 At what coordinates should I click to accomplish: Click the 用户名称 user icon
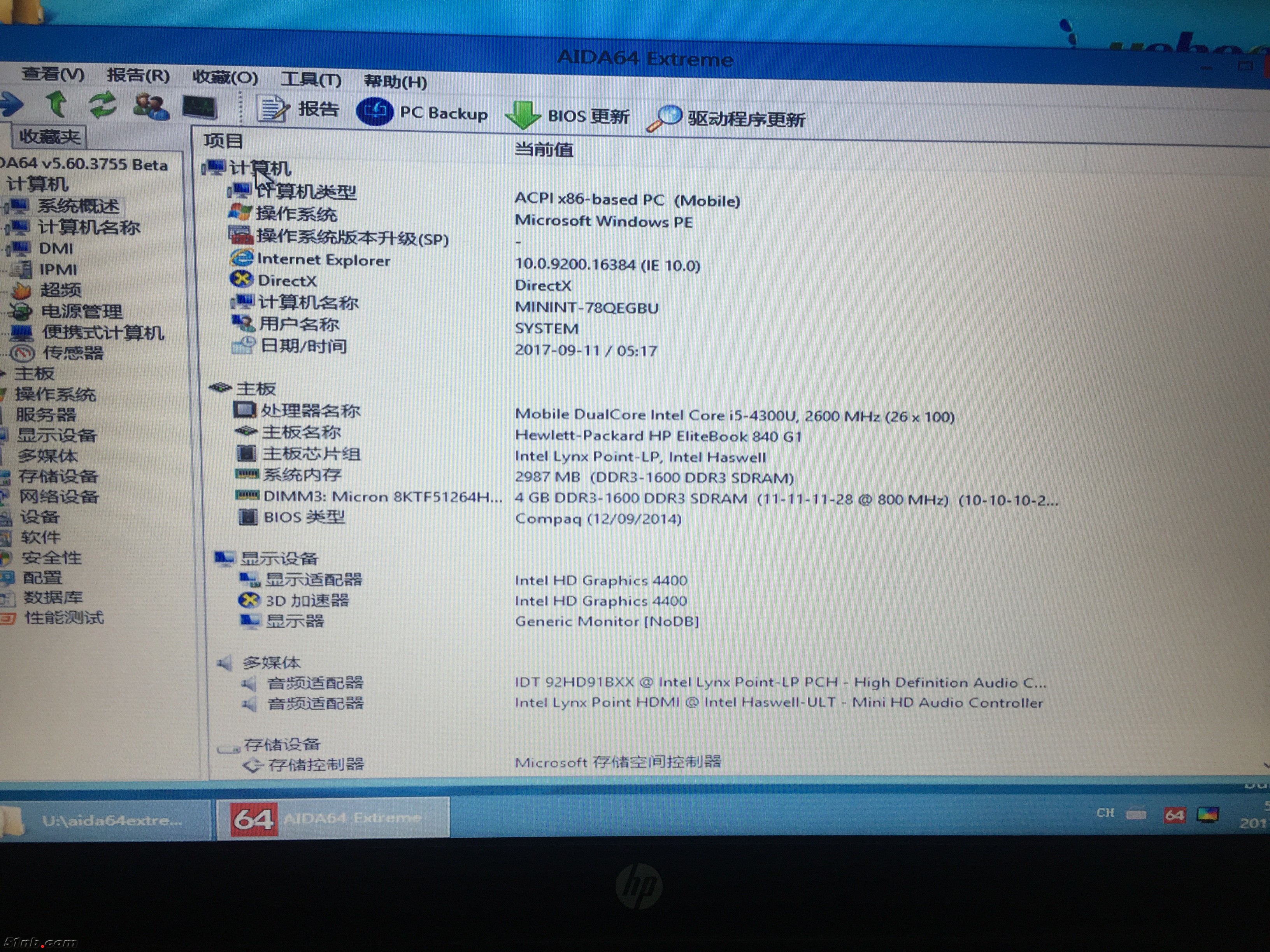click(243, 323)
